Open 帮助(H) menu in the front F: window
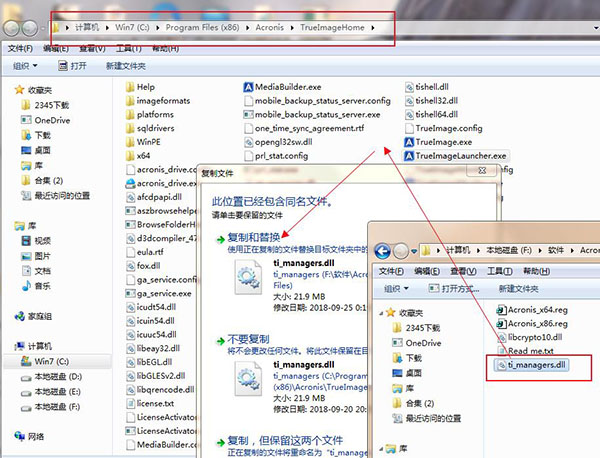Image resolution: width=600 pixels, height=458 pixels. pos(536,272)
